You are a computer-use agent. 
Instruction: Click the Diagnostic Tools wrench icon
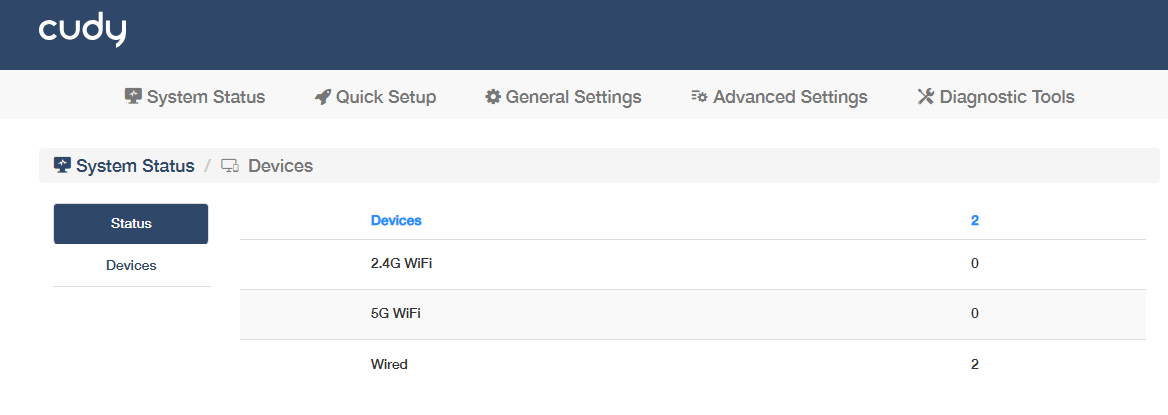pos(925,97)
